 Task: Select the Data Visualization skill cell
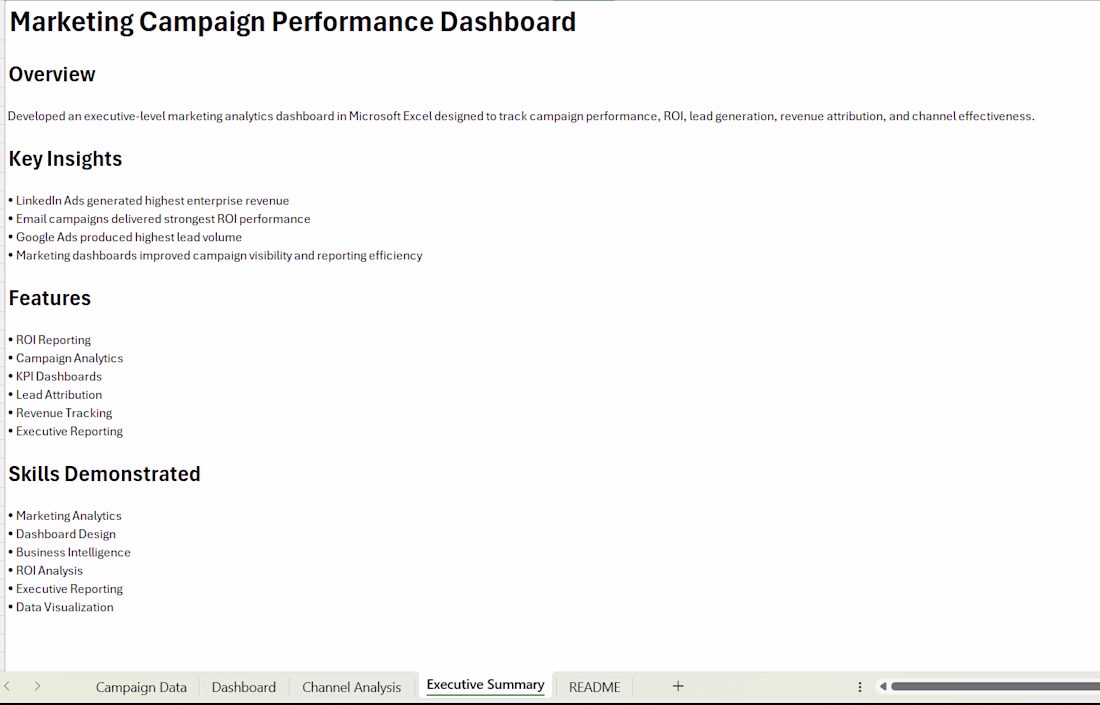[x=61, y=607]
